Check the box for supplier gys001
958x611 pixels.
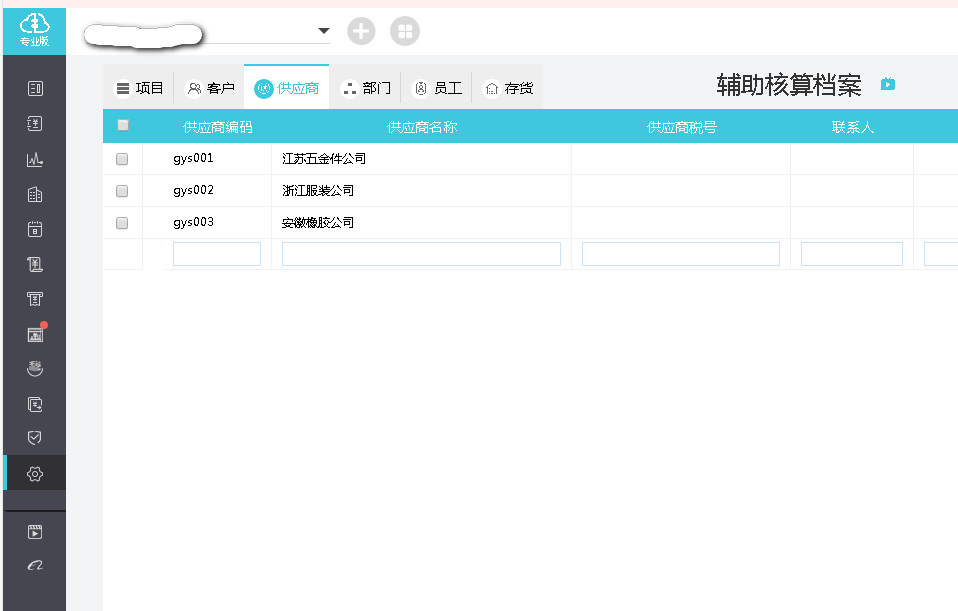(122, 159)
